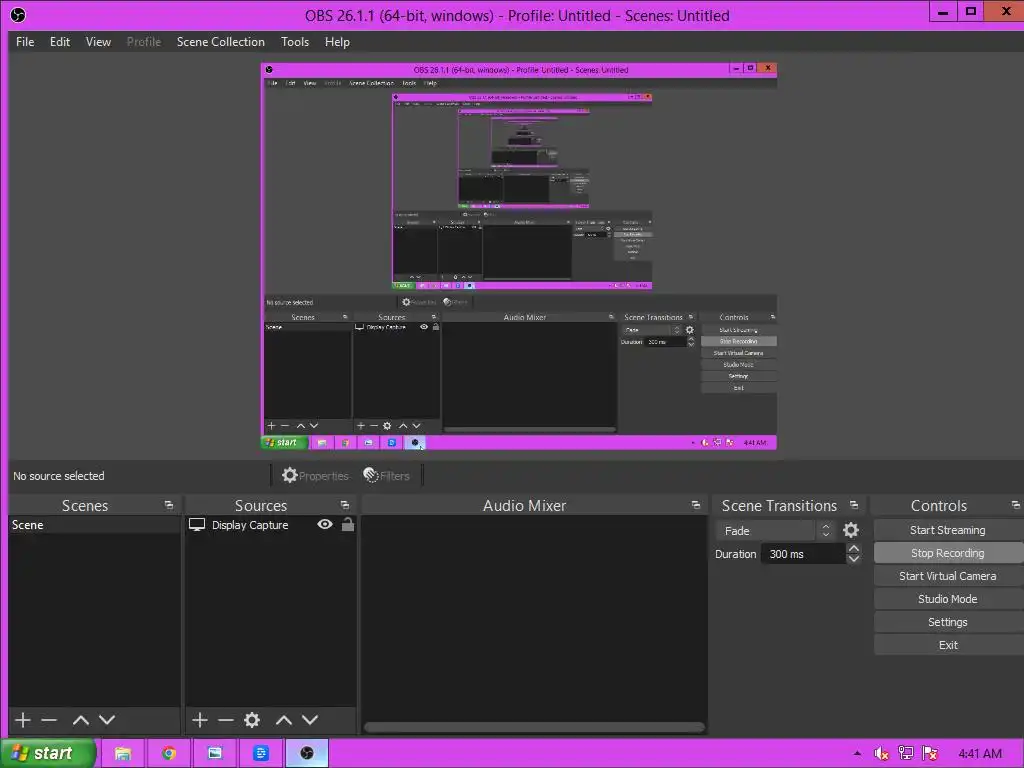Image resolution: width=1024 pixels, height=768 pixels.
Task: Open OBS Settings from Controls
Action: pos(948,622)
